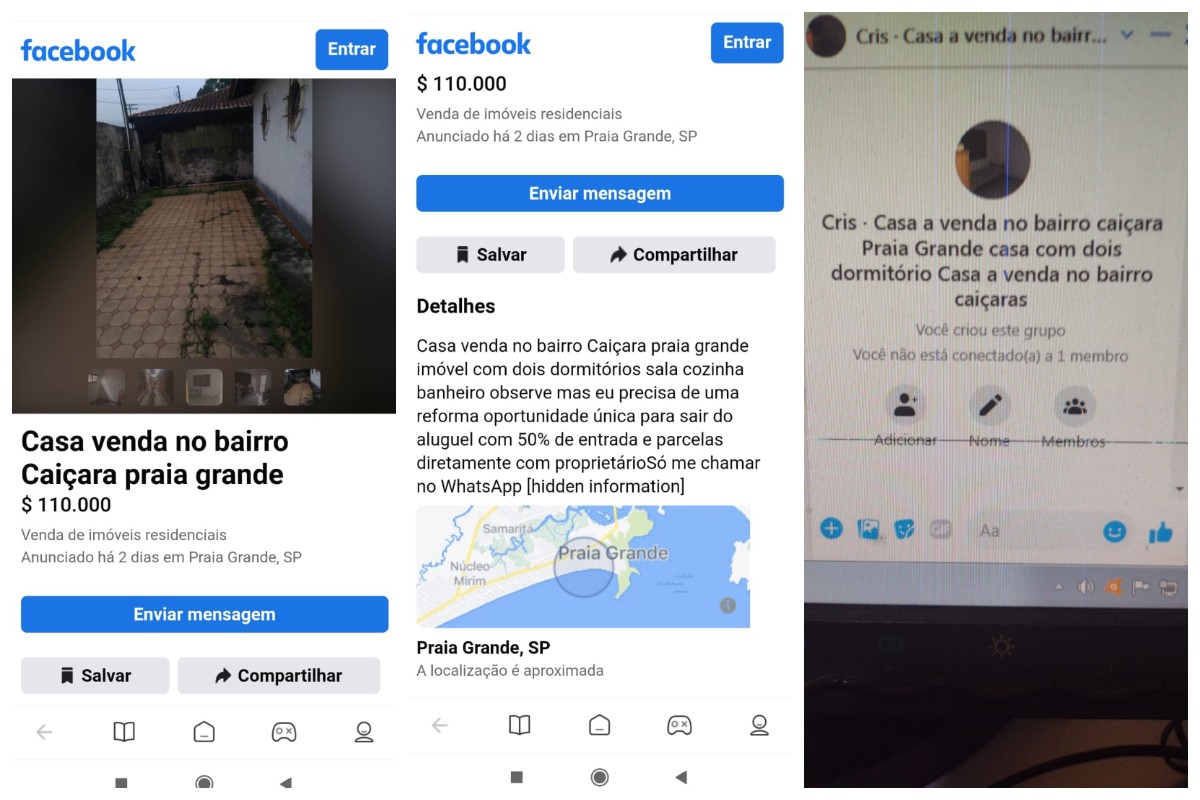Click Entrar button on left listing screen
The width and height of the screenshot is (1200, 800).
tap(352, 49)
